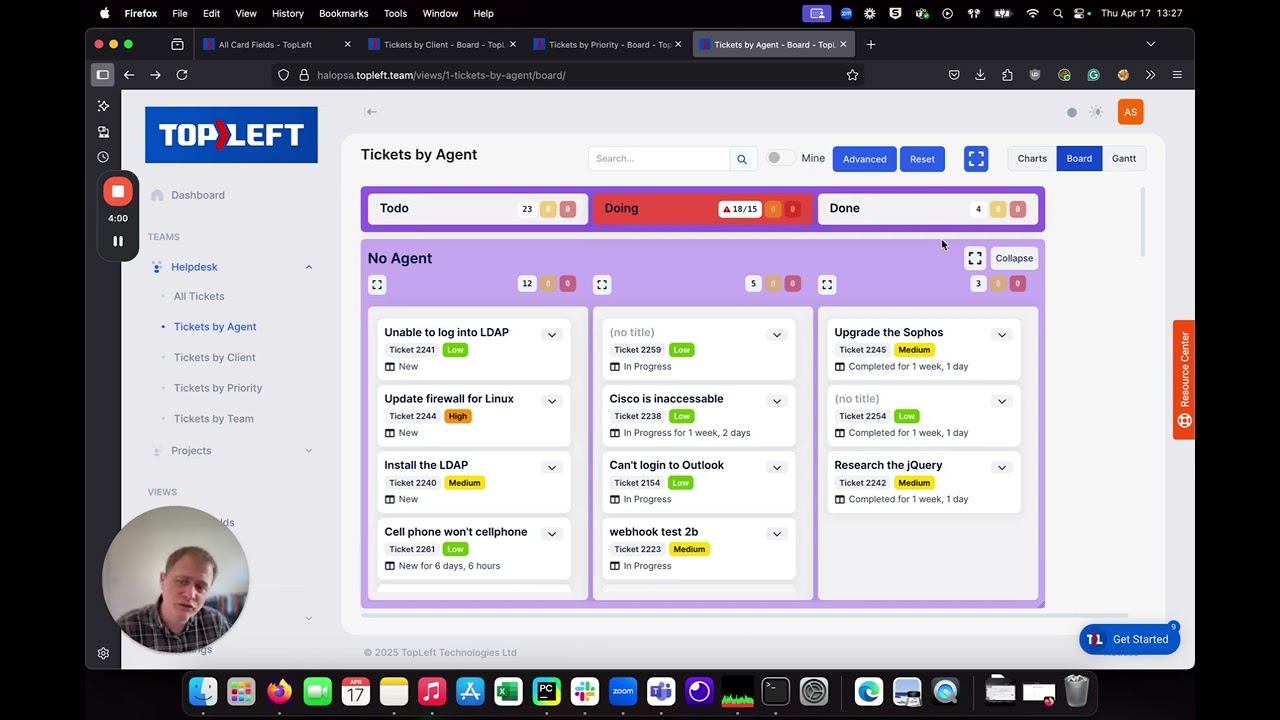This screenshot has height=720, width=1280.
Task: Open dropdown on Cell phone won't cellphone card
Action: pyautogui.click(x=551, y=534)
